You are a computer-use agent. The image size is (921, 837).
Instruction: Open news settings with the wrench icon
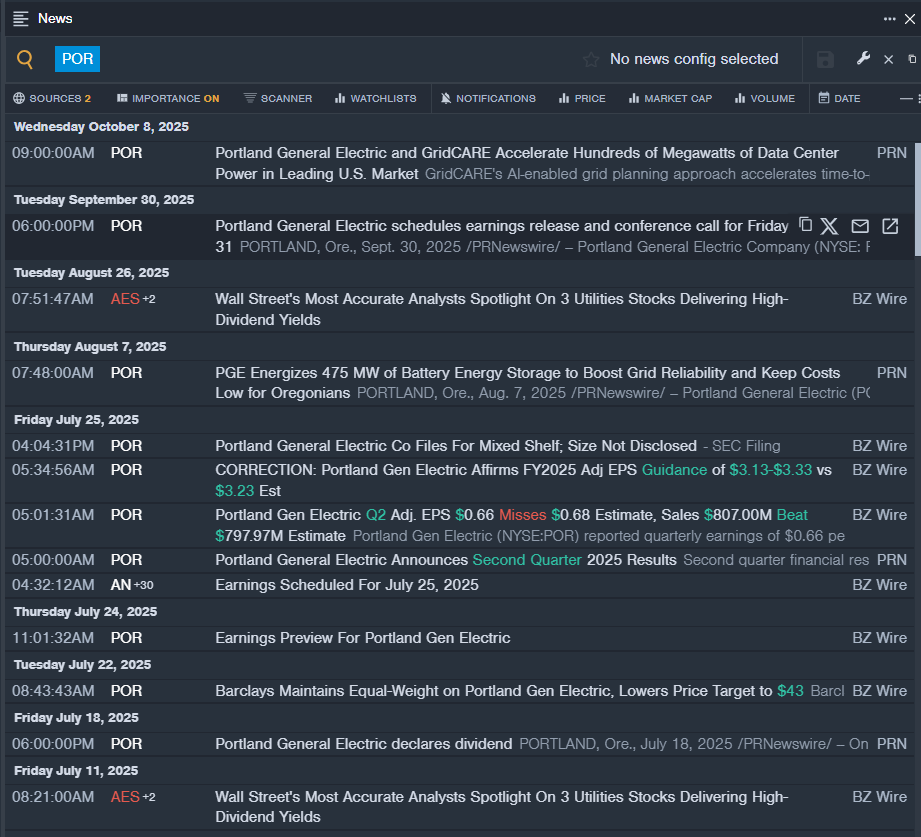(x=863, y=59)
